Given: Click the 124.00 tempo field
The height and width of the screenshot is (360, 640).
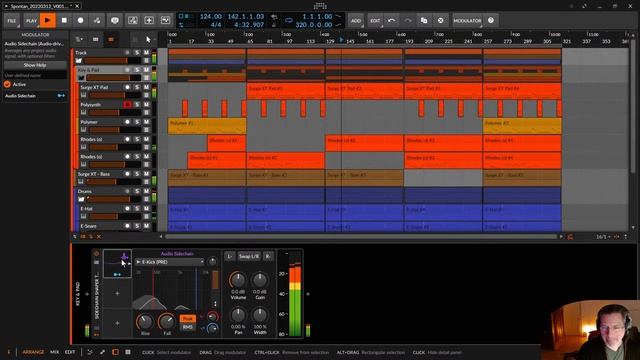Looking at the screenshot, I should point(211,16).
